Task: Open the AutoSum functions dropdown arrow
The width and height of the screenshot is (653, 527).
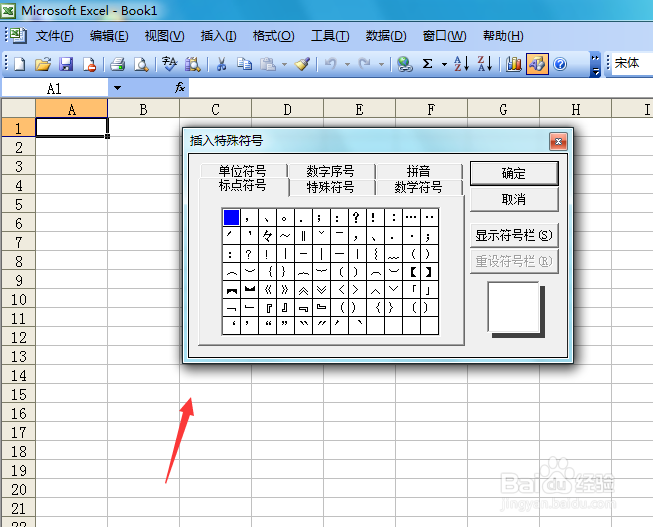Action: (x=444, y=65)
